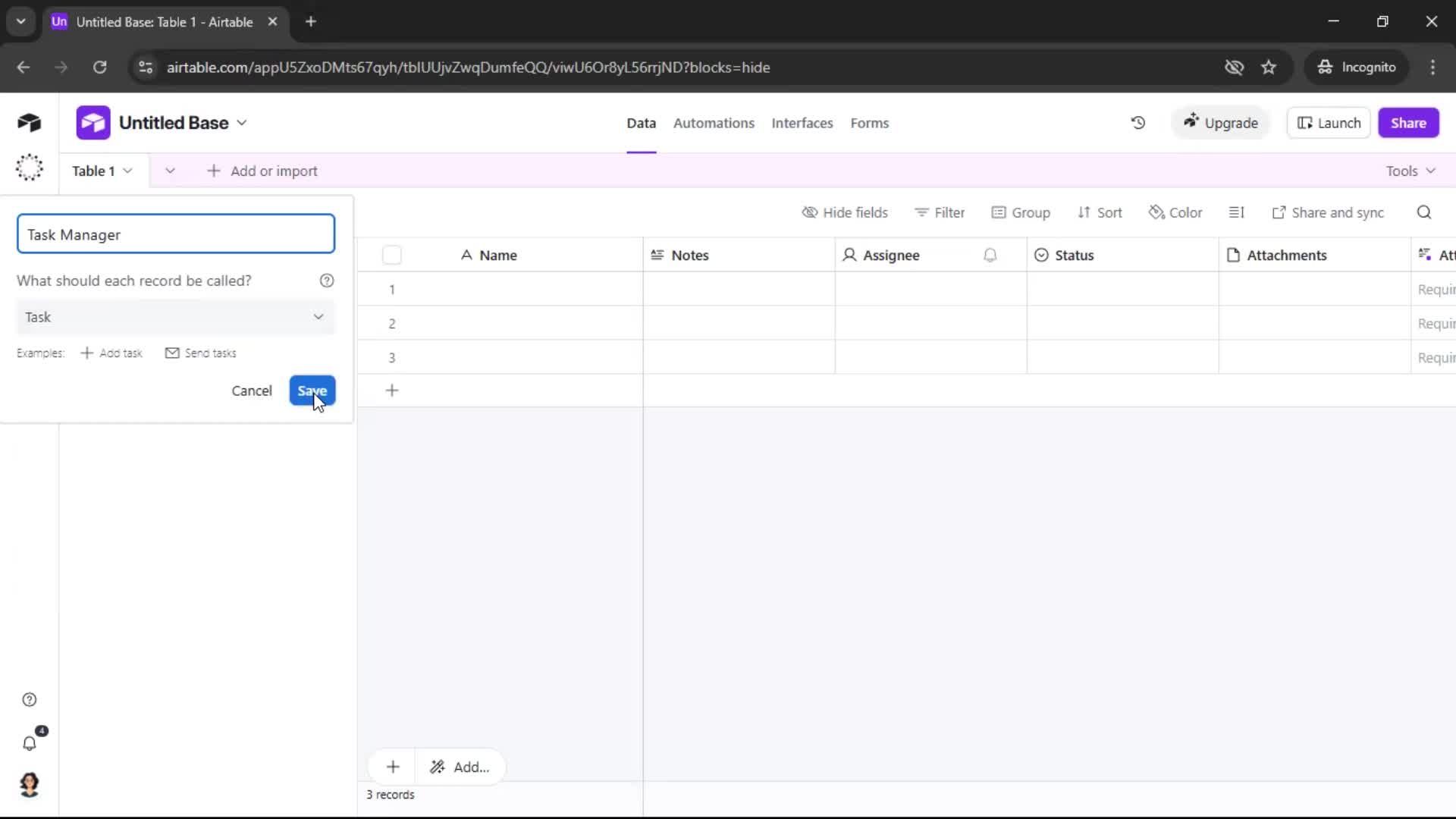Open the row height icon
Image resolution: width=1456 pixels, height=819 pixels.
1236,212
